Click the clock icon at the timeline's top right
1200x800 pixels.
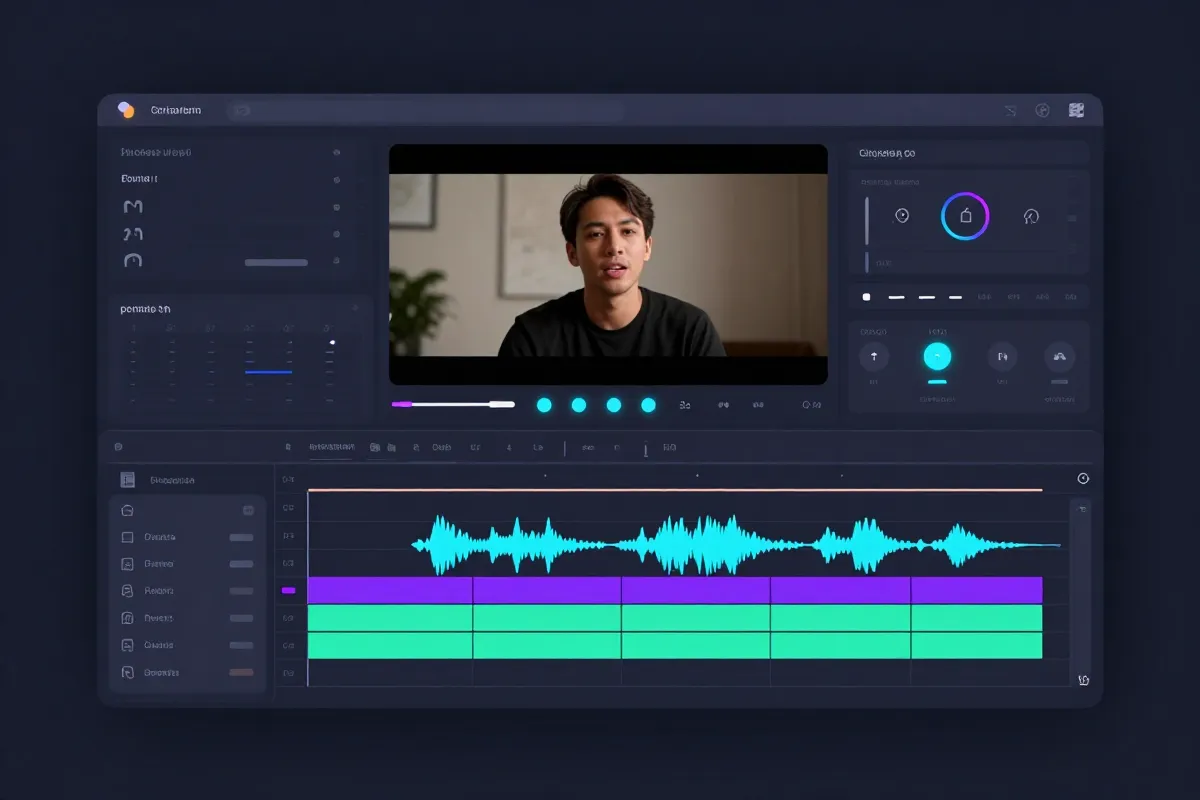(x=1082, y=479)
